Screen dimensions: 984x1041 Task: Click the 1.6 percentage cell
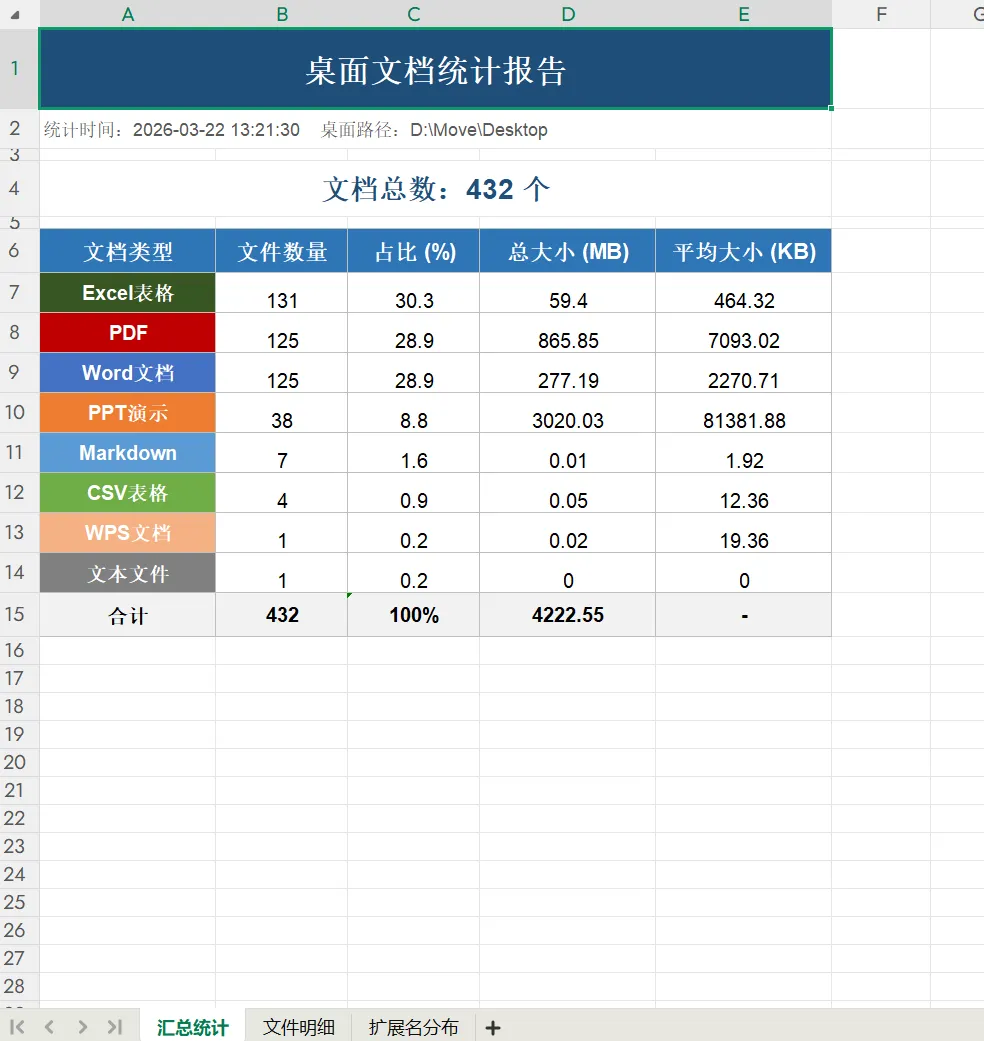(x=414, y=453)
